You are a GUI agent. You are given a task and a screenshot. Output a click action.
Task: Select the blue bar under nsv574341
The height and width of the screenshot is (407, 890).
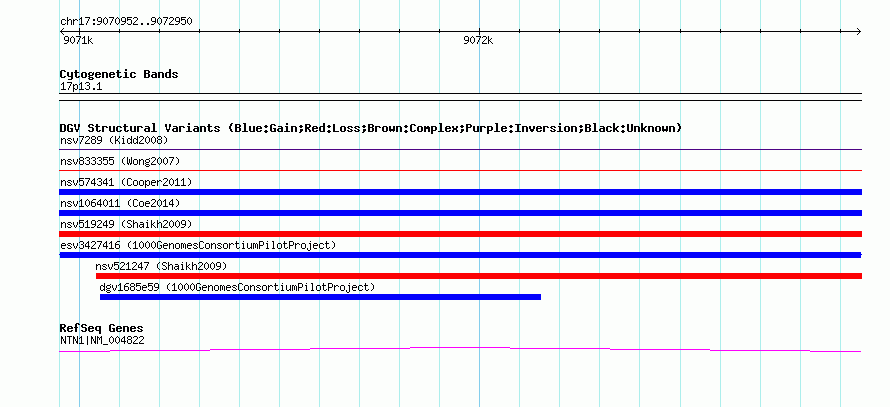coord(460,192)
